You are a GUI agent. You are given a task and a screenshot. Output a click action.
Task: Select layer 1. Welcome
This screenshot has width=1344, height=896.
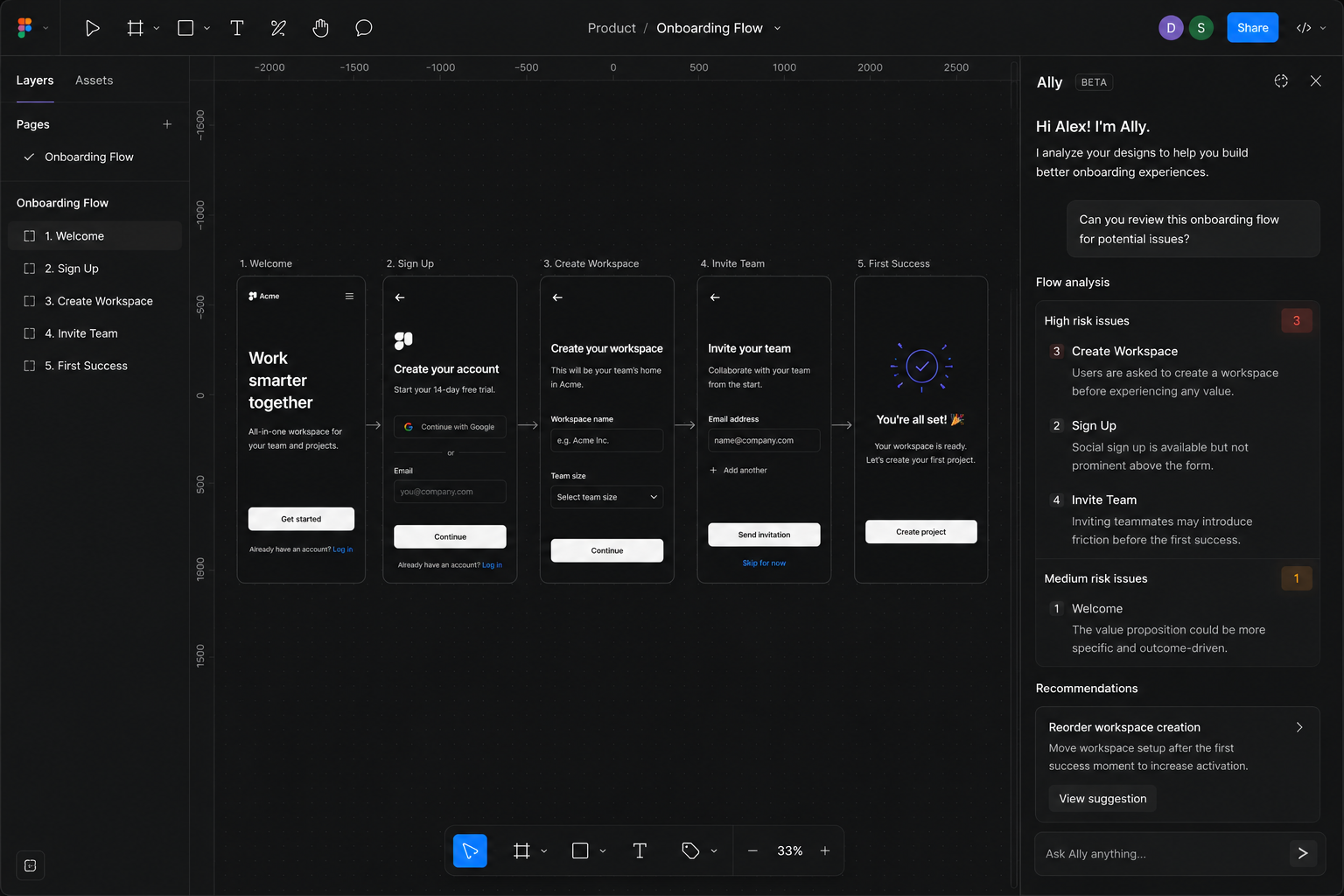[94, 236]
